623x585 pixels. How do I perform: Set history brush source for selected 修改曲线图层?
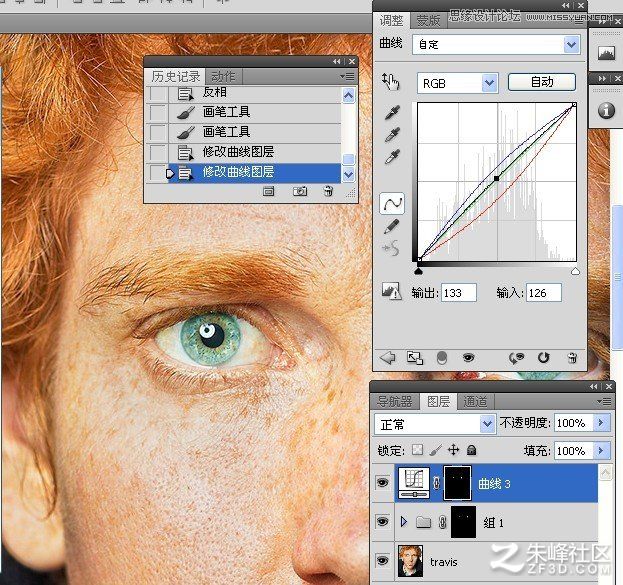click(x=158, y=173)
